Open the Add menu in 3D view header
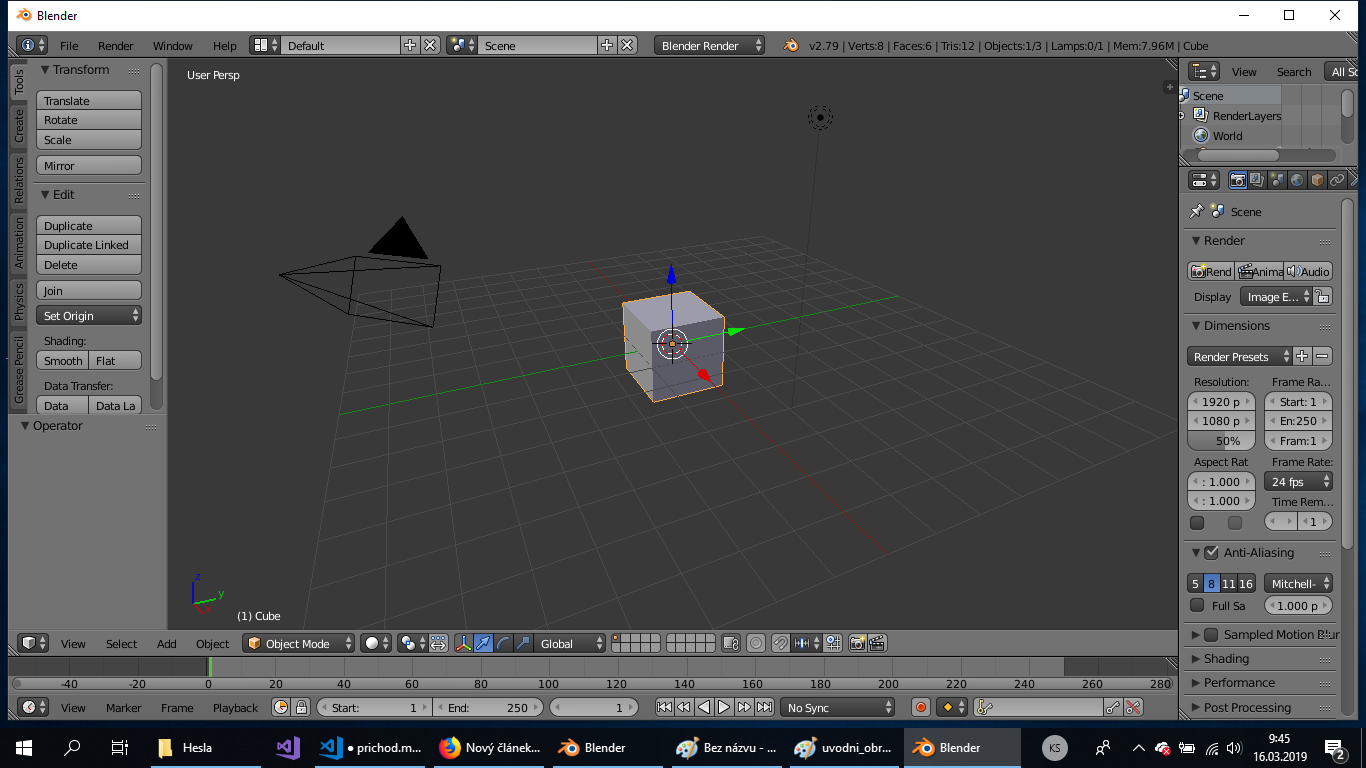Image resolution: width=1366 pixels, height=768 pixels. [x=166, y=644]
